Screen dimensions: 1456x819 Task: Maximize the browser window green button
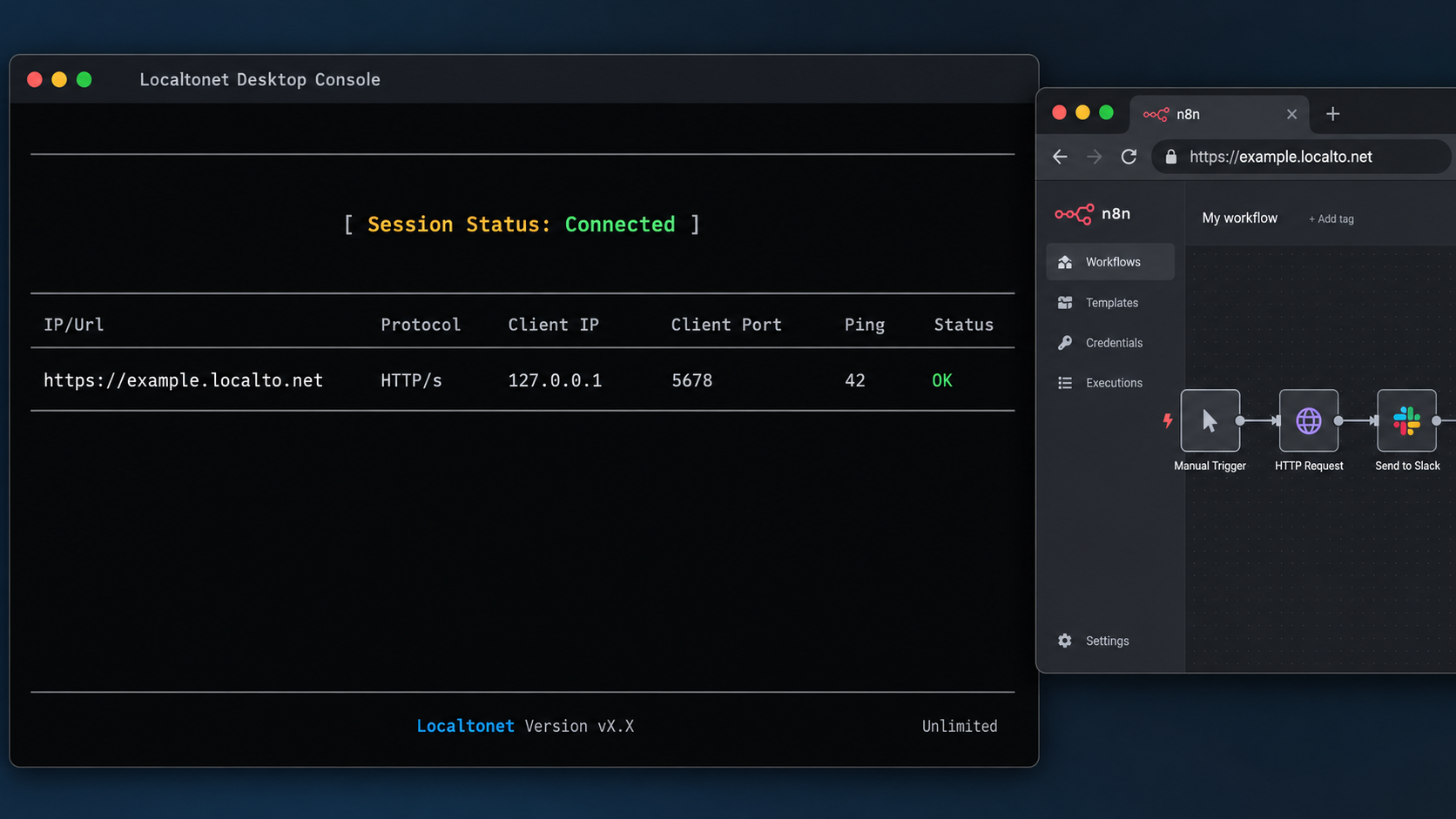coord(1106,112)
